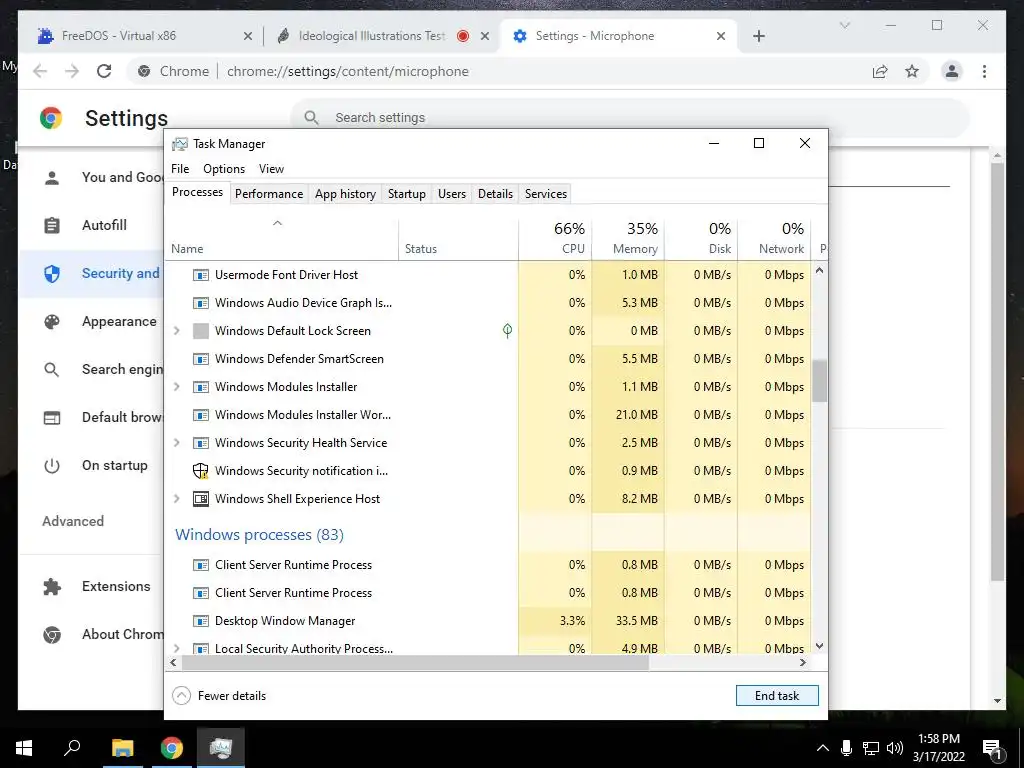Open Windows Start menu
Viewport: 1024px width, 768px height.
tap(24, 748)
